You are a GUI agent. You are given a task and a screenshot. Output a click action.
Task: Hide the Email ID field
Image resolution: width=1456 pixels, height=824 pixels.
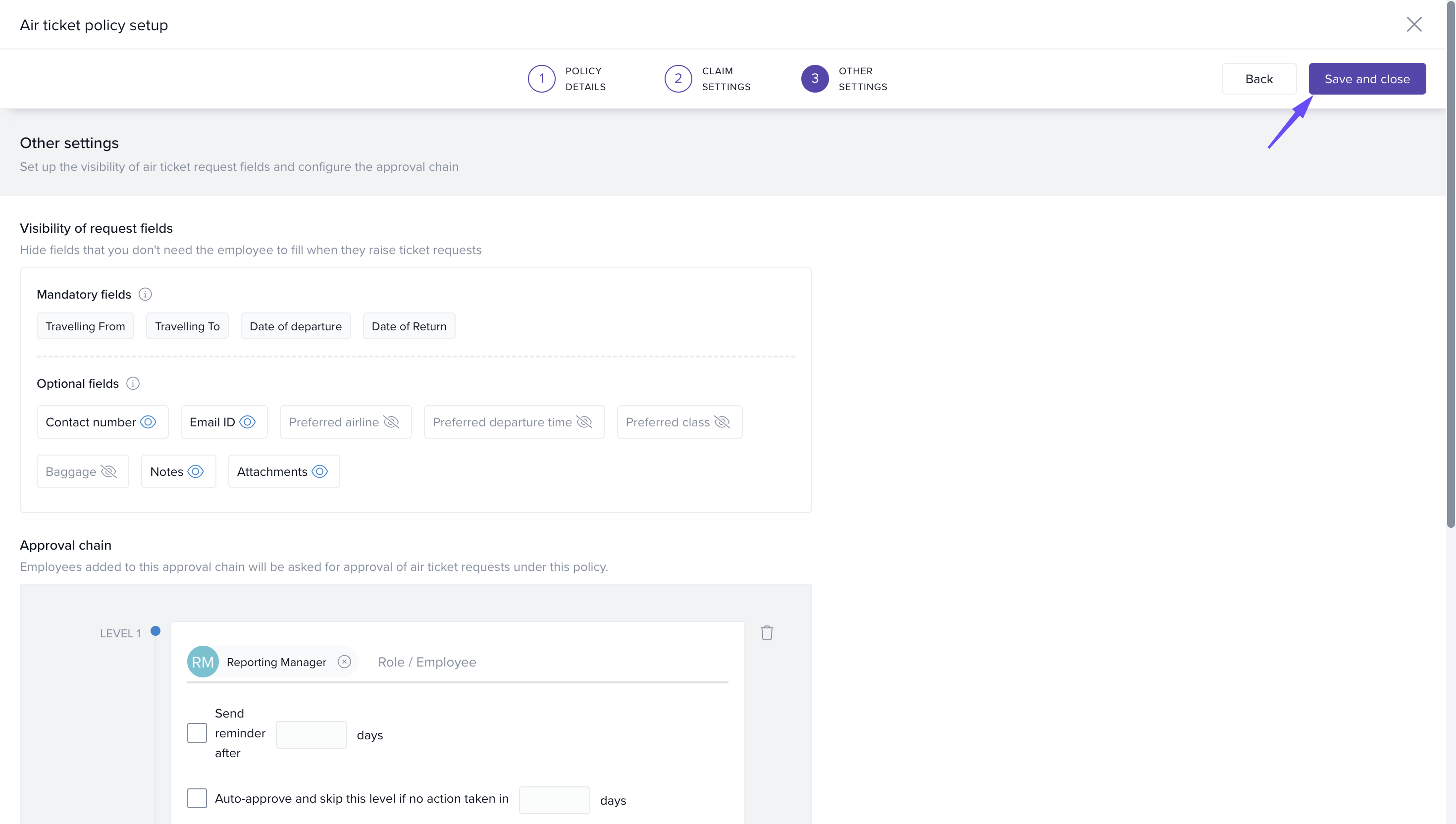[x=247, y=422]
